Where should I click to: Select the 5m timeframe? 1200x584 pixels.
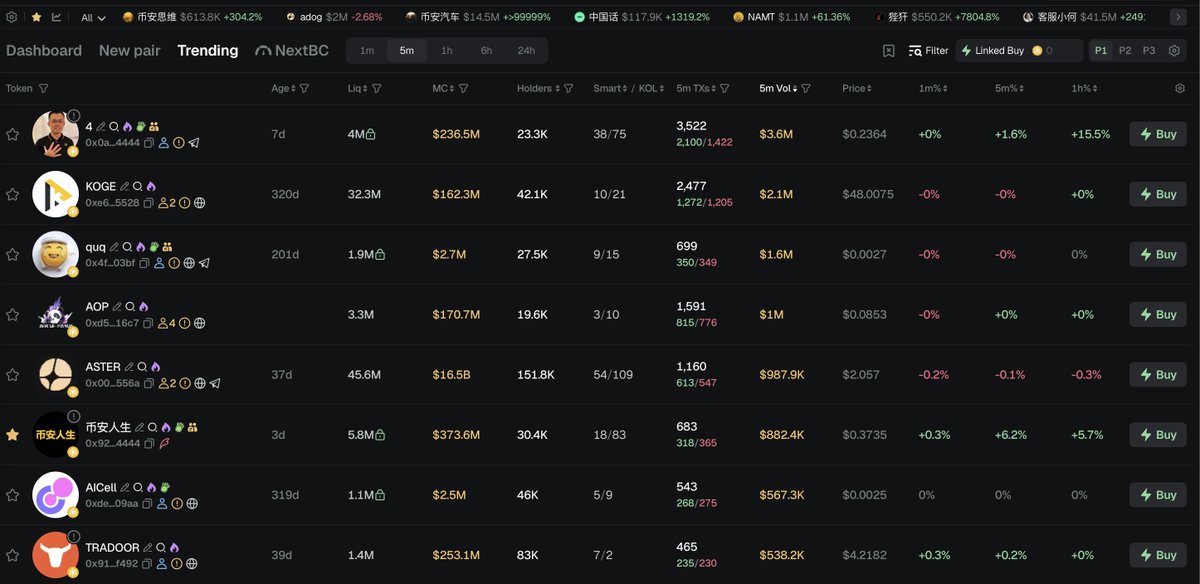point(407,50)
